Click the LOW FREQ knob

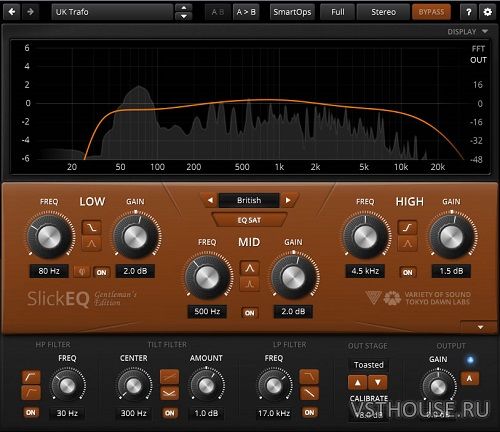(x=49, y=236)
